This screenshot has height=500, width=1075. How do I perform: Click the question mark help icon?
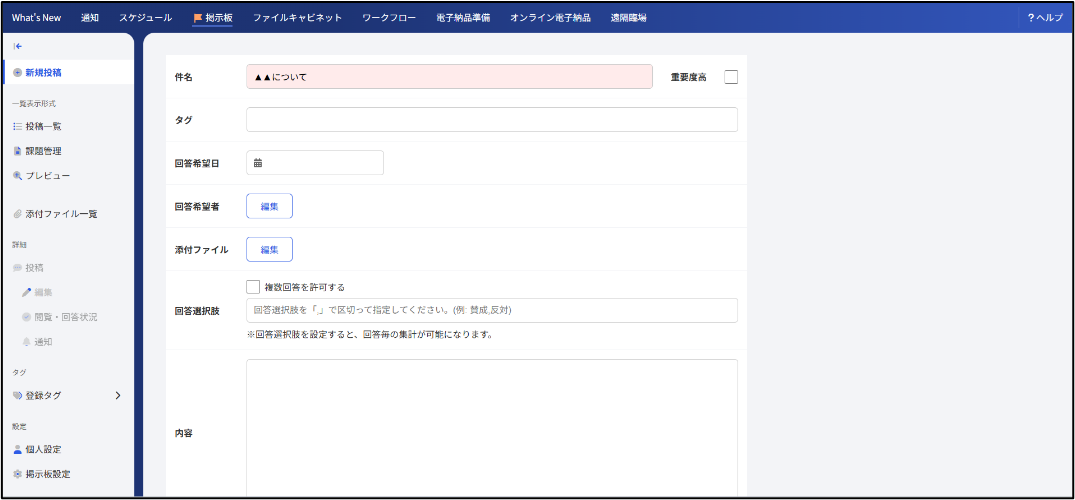(1030, 18)
